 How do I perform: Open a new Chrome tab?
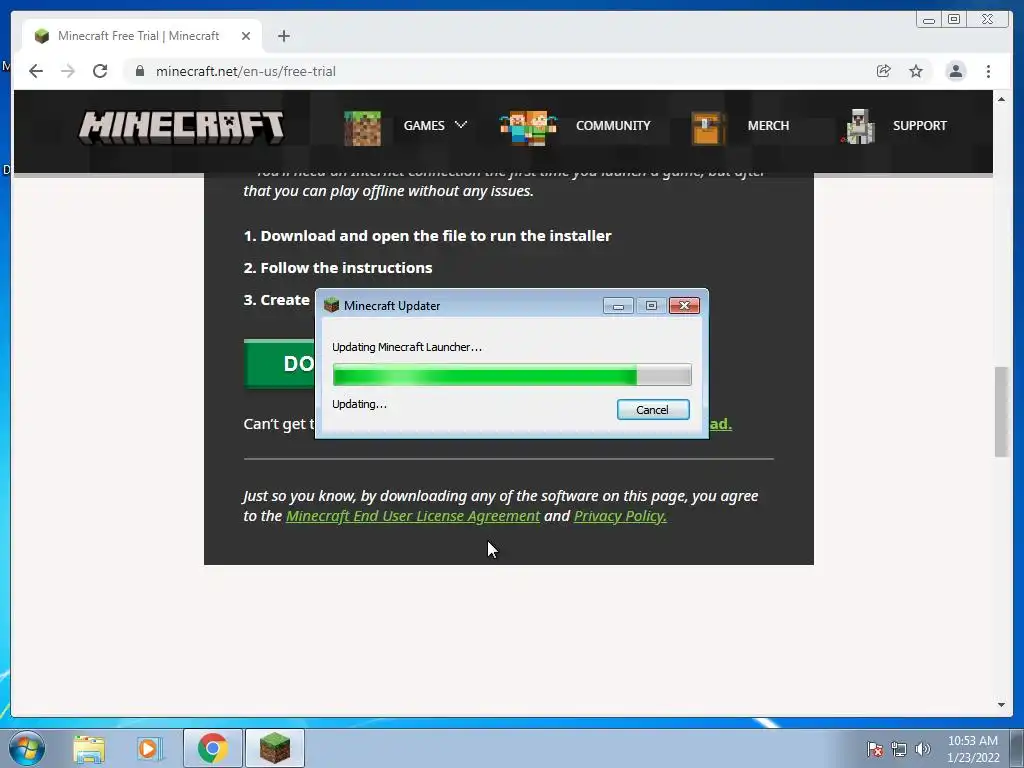coord(283,36)
